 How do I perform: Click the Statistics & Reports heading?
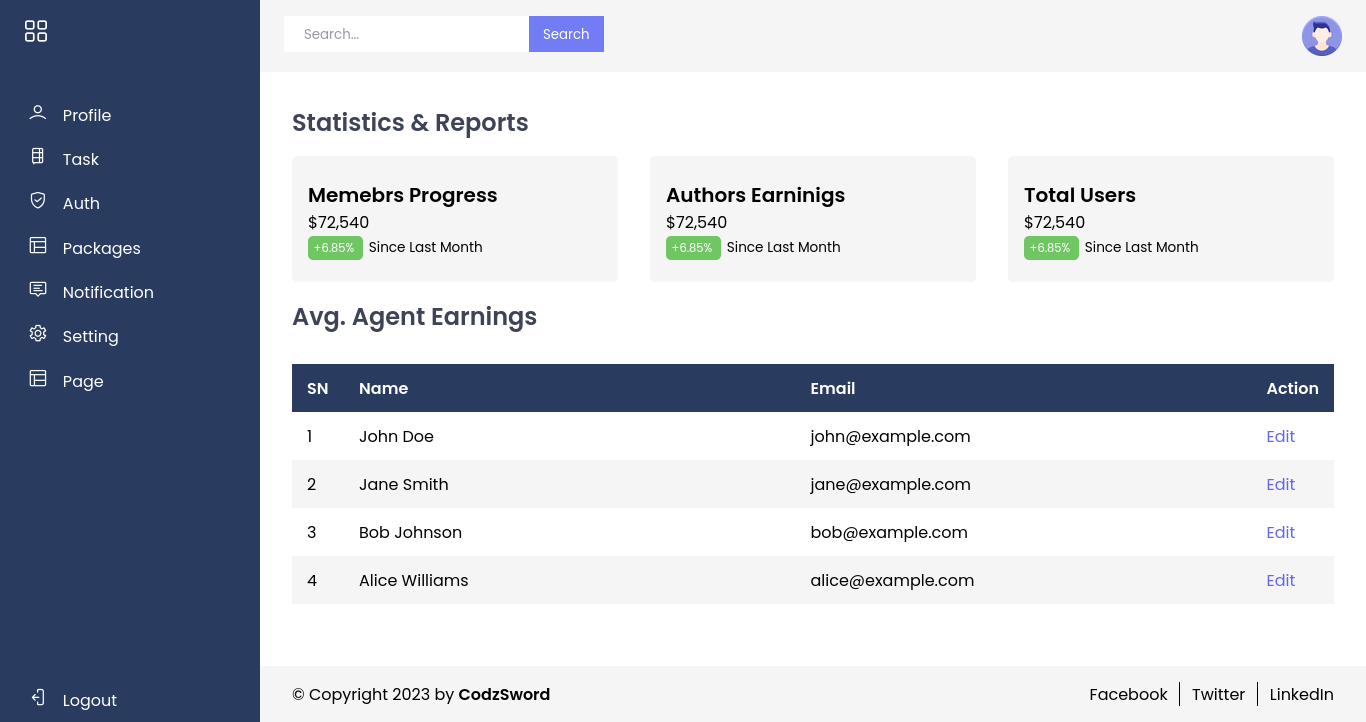(410, 123)
